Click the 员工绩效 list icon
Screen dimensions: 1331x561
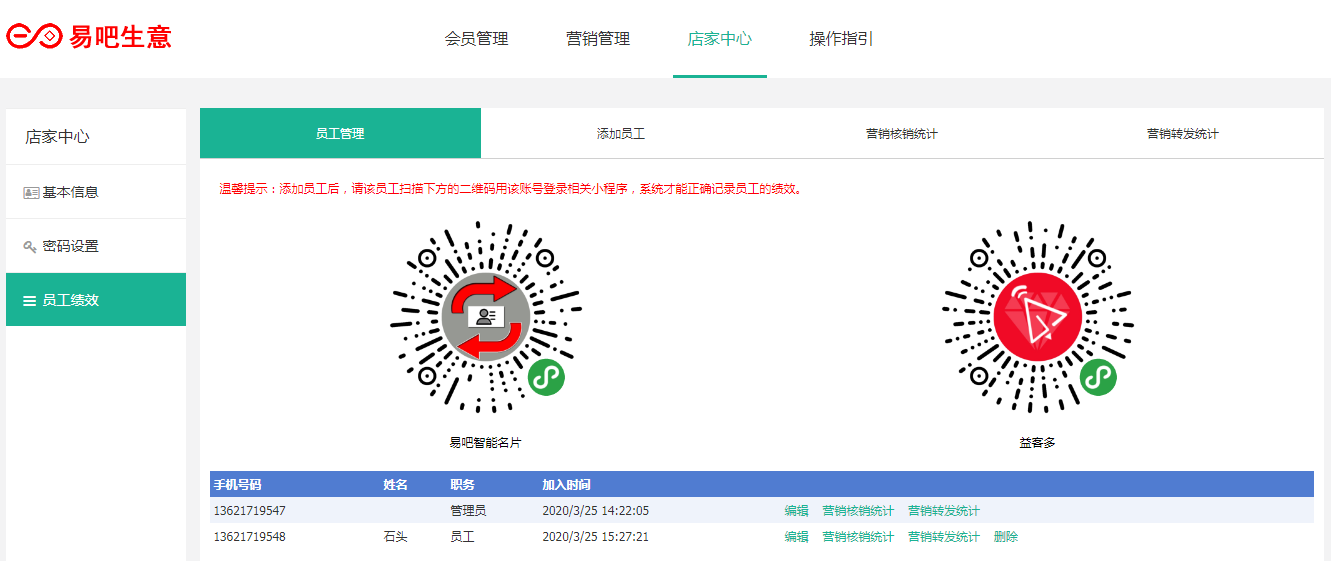pos(30,300)
